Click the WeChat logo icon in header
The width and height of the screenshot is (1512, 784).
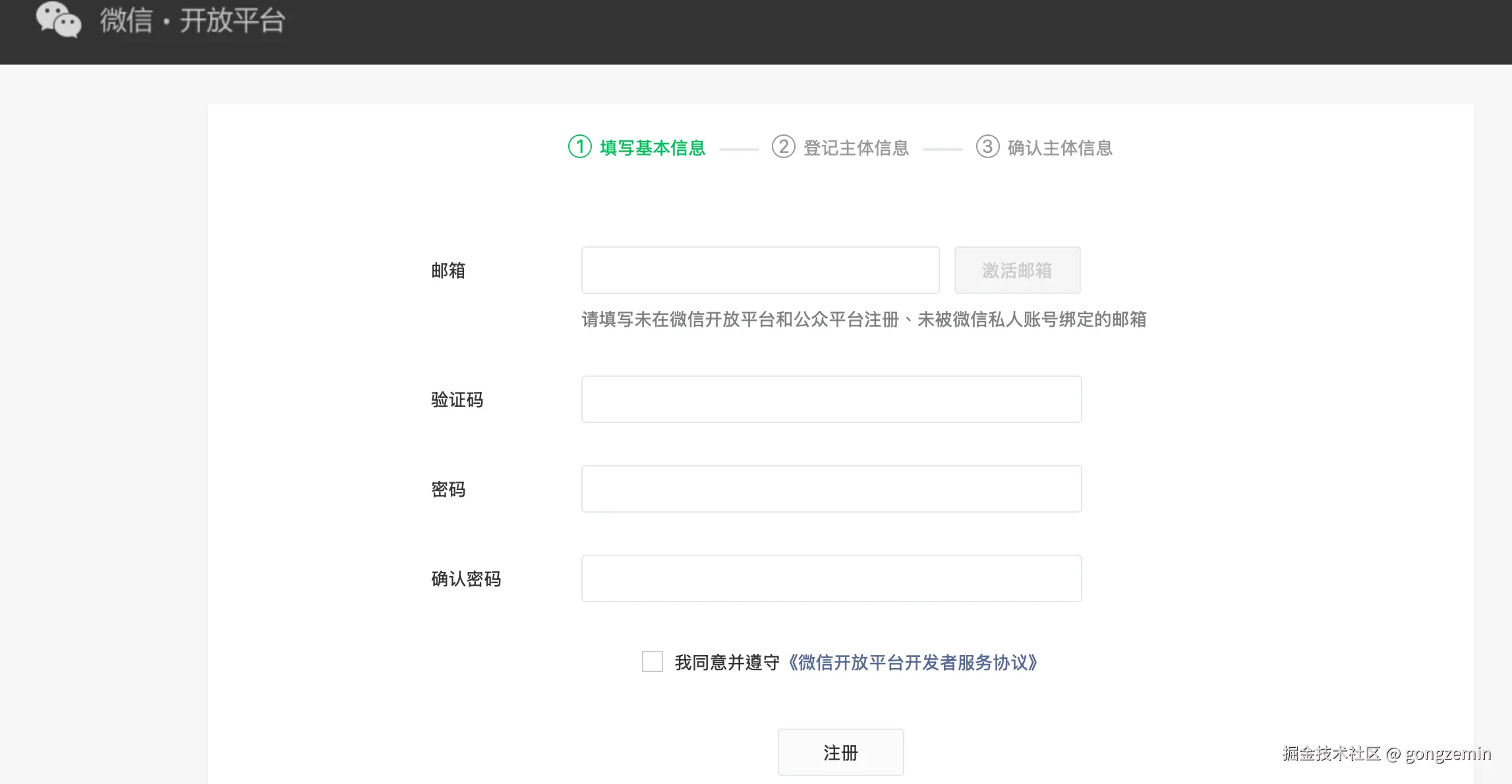(59, 20)
